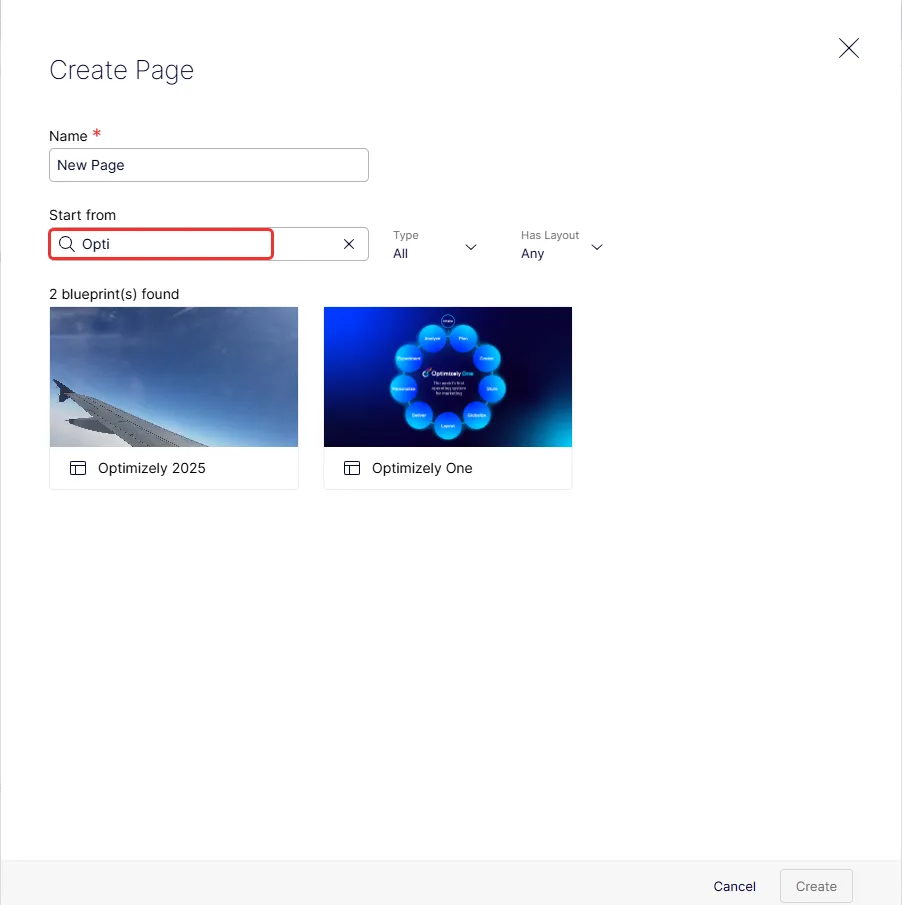Viewport: 902px width, 905px height.
Task: Open the Has Layout filter dropdown
Action: click(562, 245)
